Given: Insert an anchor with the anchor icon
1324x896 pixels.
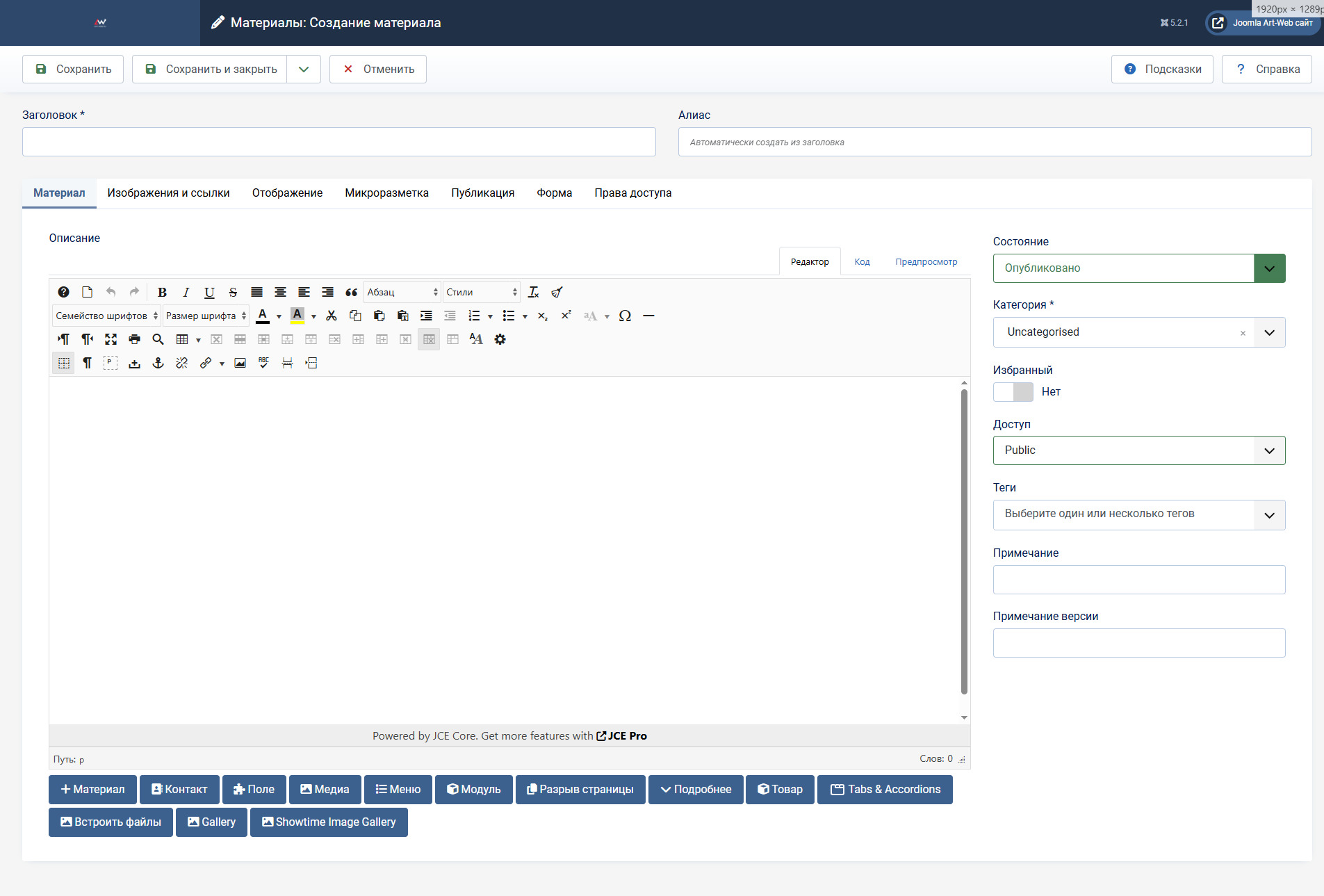Looking at the screenshot, I should point(158,364).
